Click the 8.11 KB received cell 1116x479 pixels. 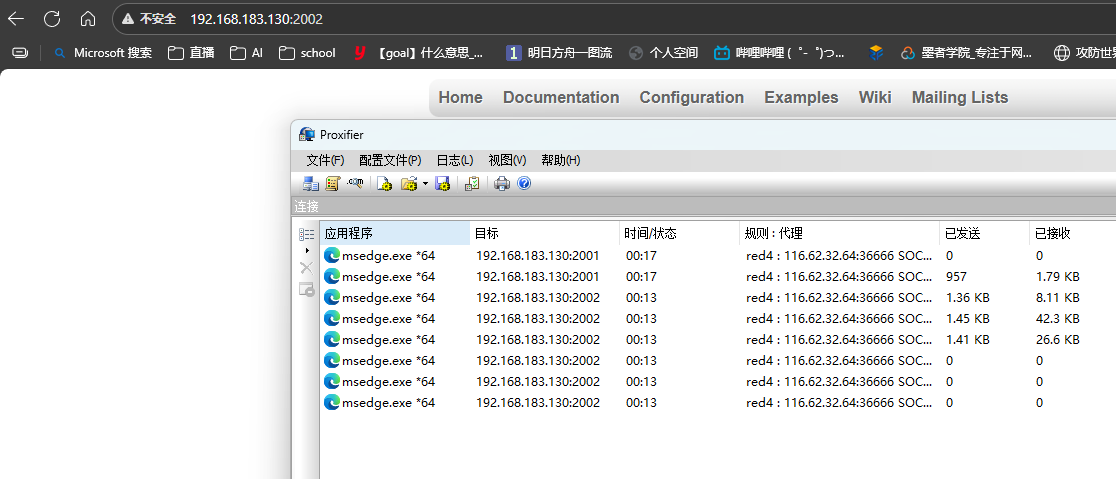pos(1058,297)
